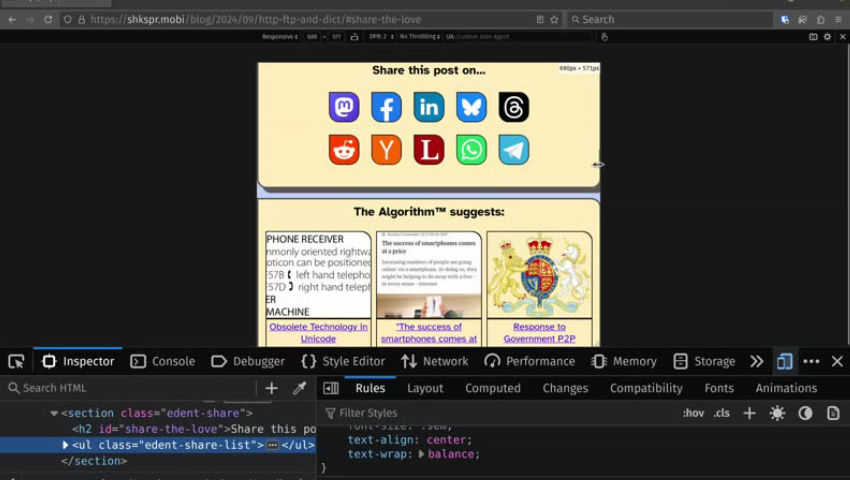Share post on Reddit icon

[x=344, y=150]
